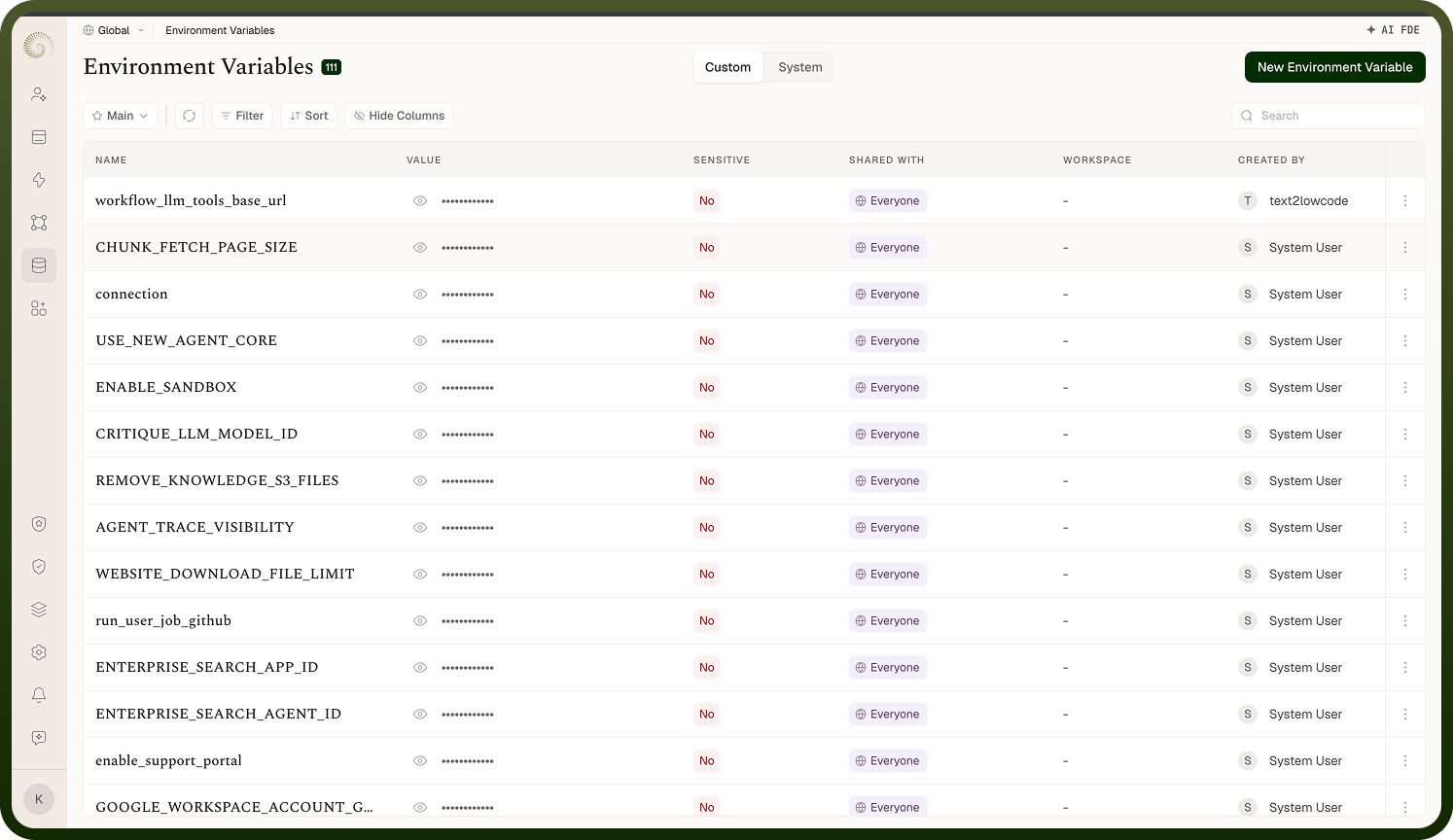Screen dimensions: 1453x840
Task: Open the Sort options
Action: pyautogui.click(x=309, y=116)
